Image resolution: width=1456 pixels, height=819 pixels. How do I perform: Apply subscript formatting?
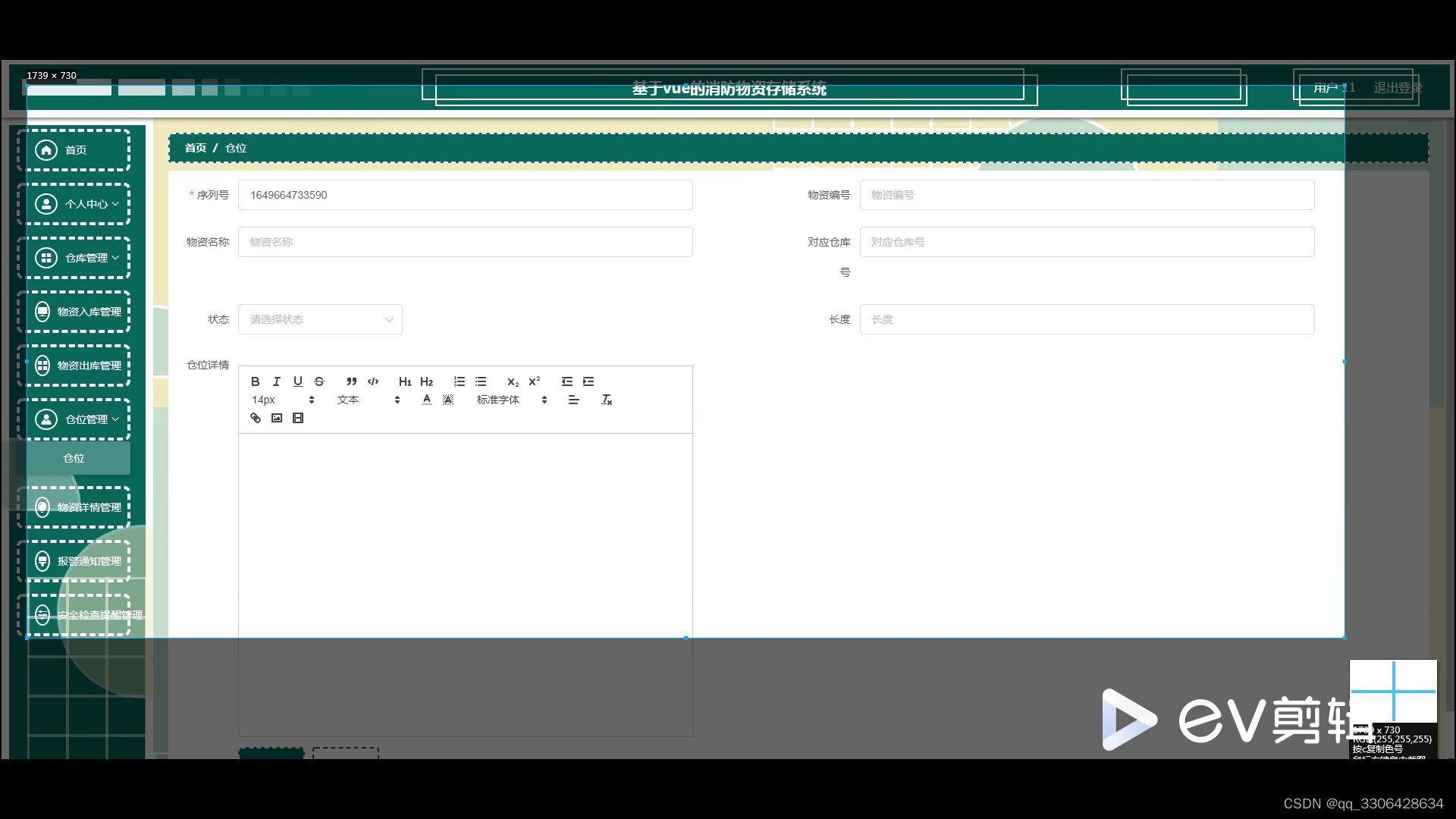click(x=513, y=381)
